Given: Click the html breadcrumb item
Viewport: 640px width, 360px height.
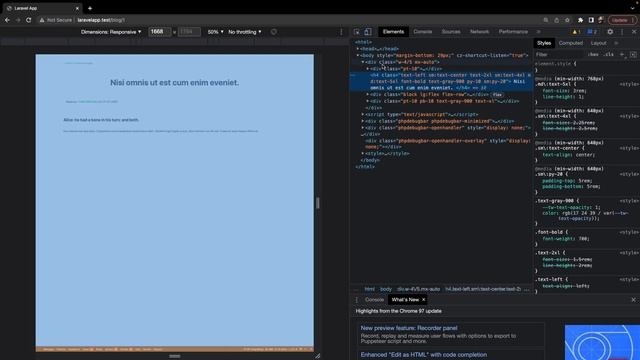Looking at the screenshot, I should tap(369, 289).
